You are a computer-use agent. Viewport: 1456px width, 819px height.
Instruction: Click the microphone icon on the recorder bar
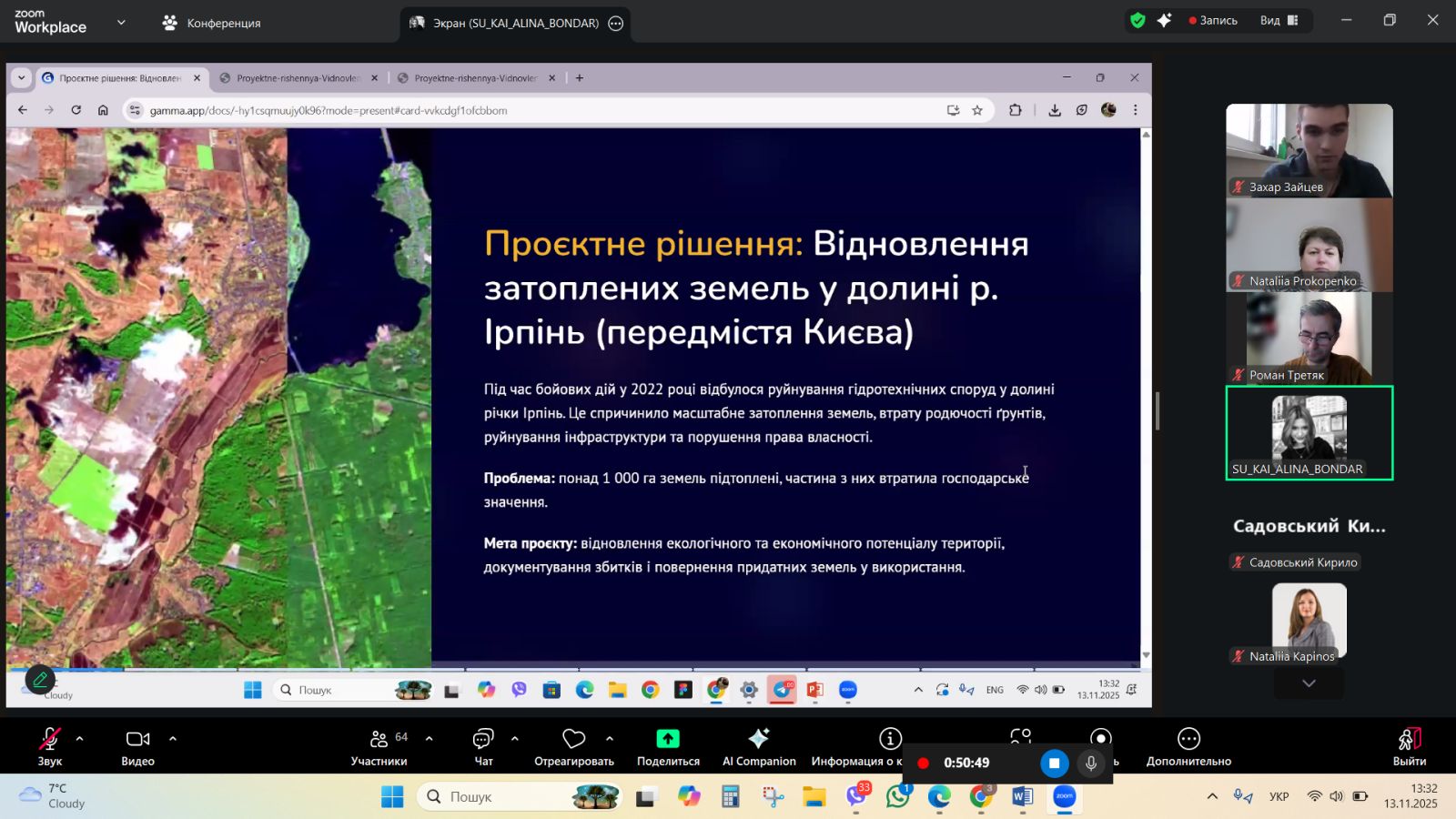pyautogui.click(x=1091, y=763)
